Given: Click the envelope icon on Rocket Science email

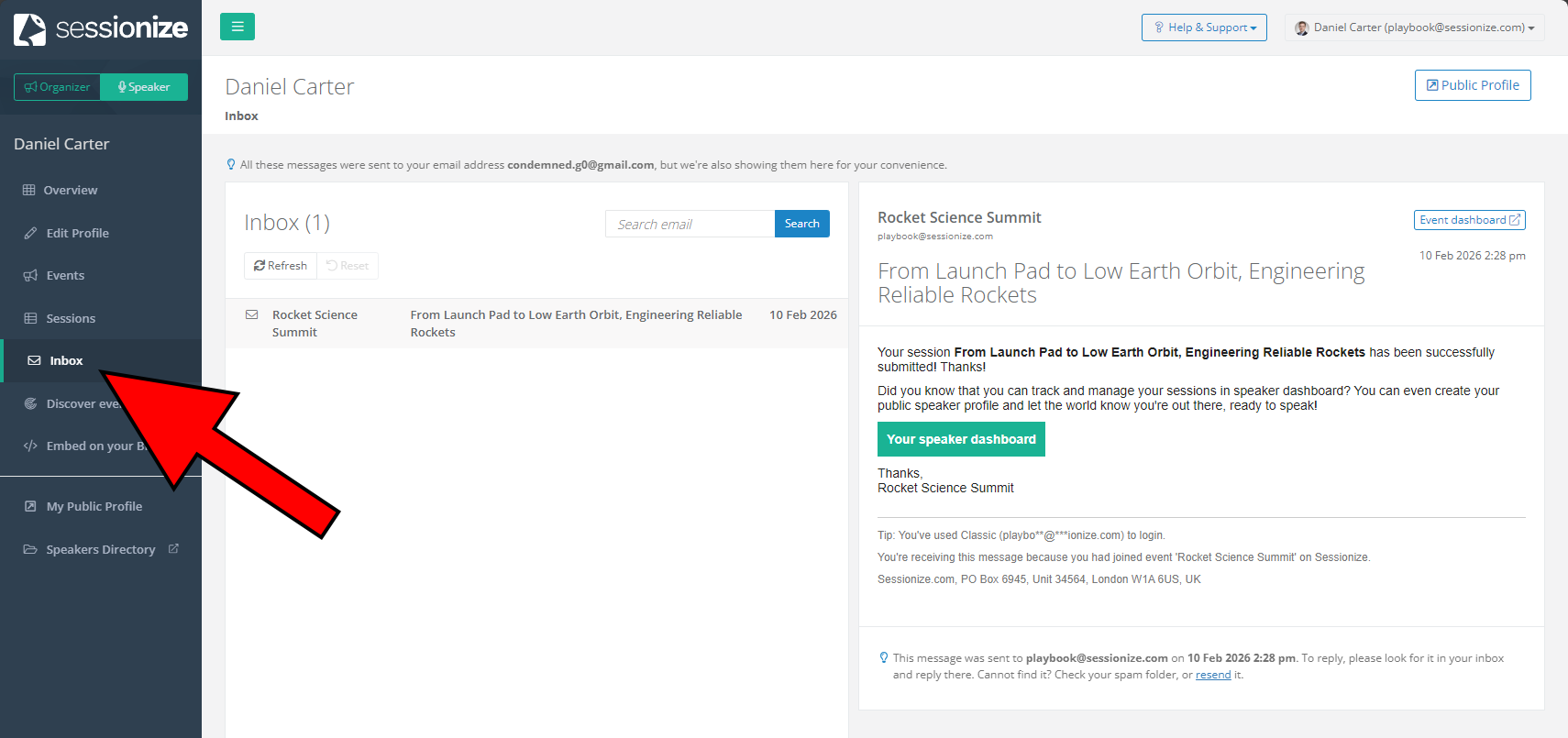Looking at the screenshot, I should click(x=251, y=314).
